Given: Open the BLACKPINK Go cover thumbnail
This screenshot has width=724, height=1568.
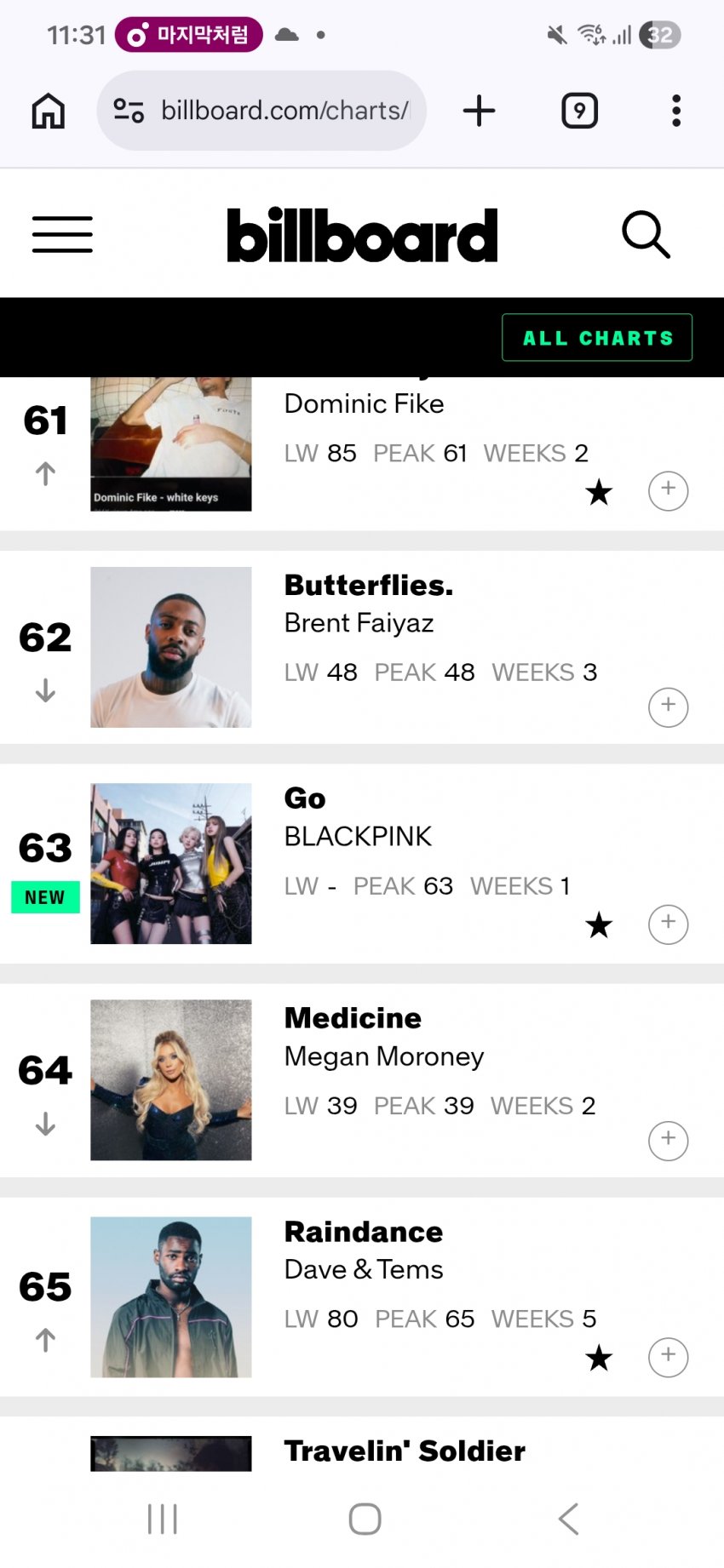Looking at the screenshot, I should pos(171,863).
